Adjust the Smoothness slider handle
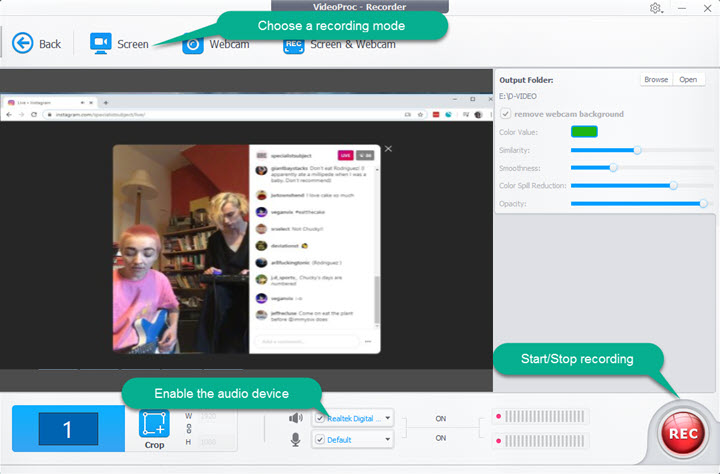720x474 pixels. 613,168
